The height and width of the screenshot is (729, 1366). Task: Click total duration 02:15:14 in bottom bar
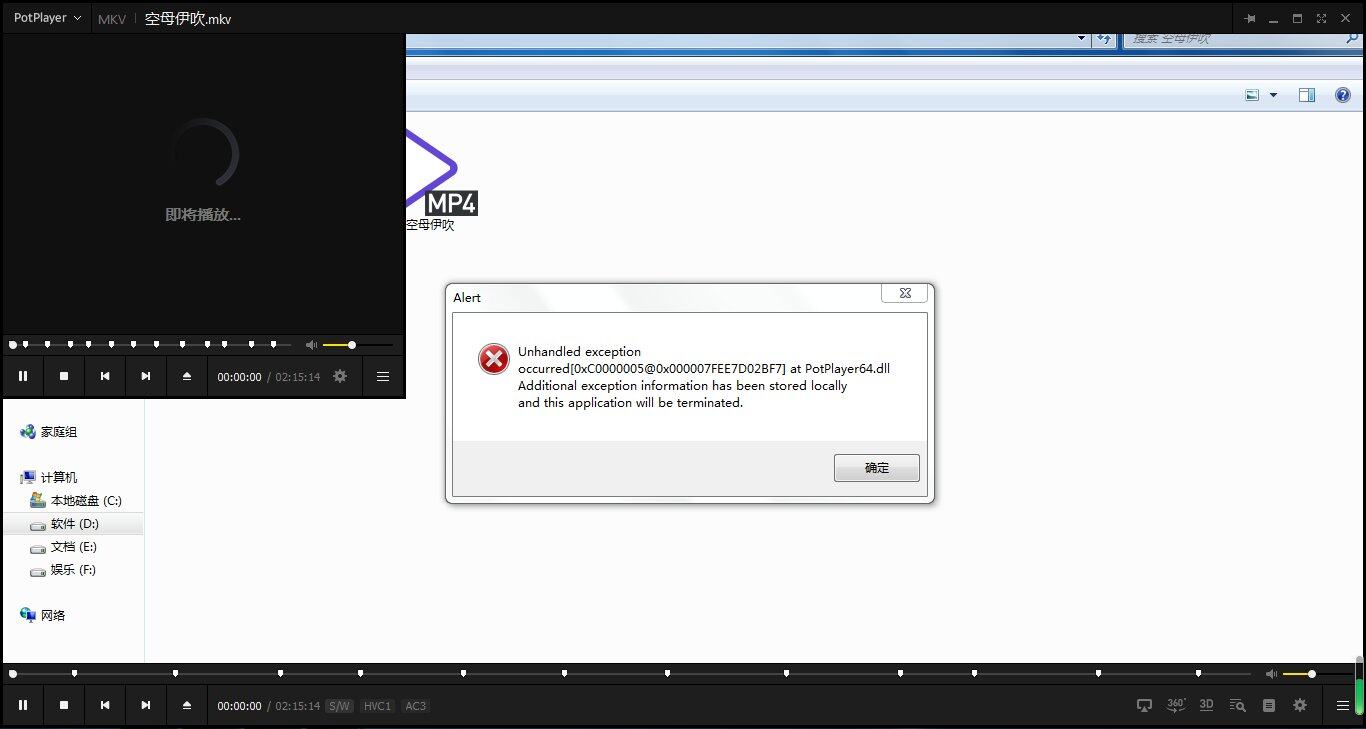298,706
